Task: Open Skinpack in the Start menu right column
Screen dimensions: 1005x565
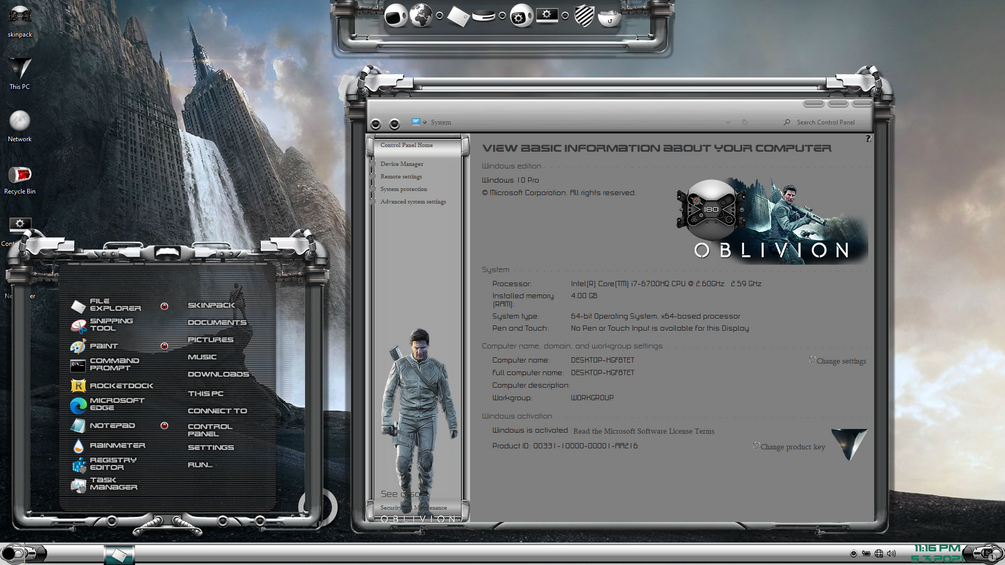Action: [x=211, y=306]
